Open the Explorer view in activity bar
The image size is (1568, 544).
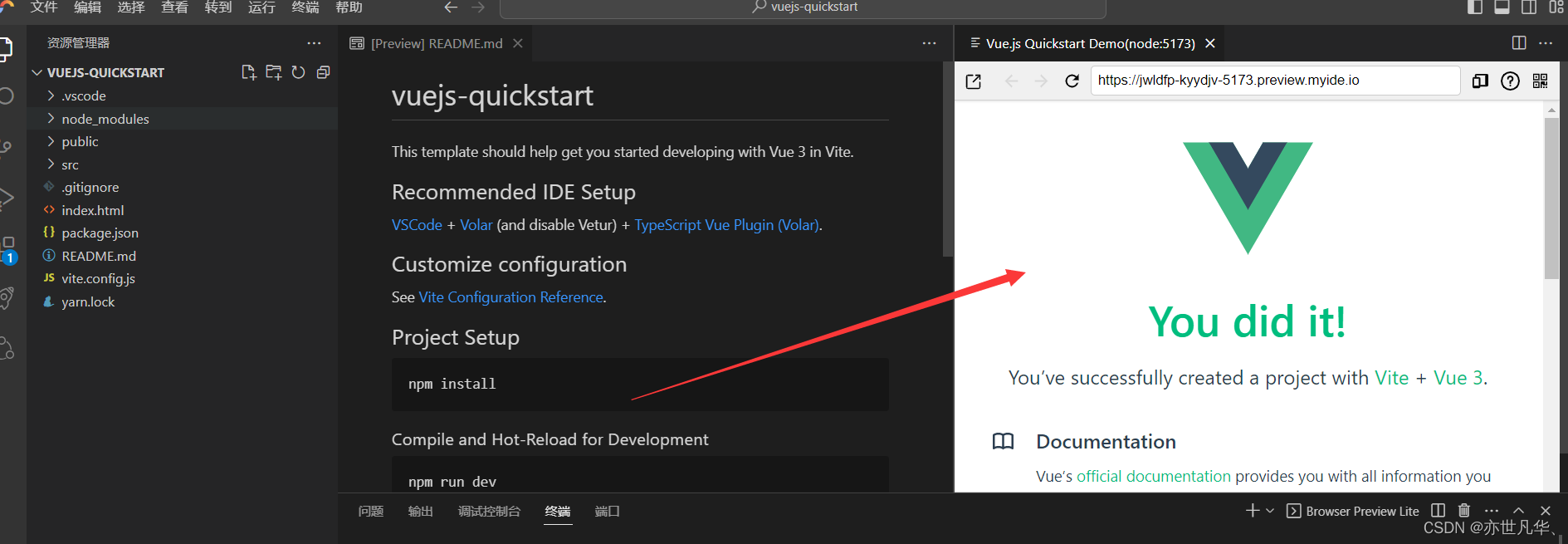tap(5, 50)
